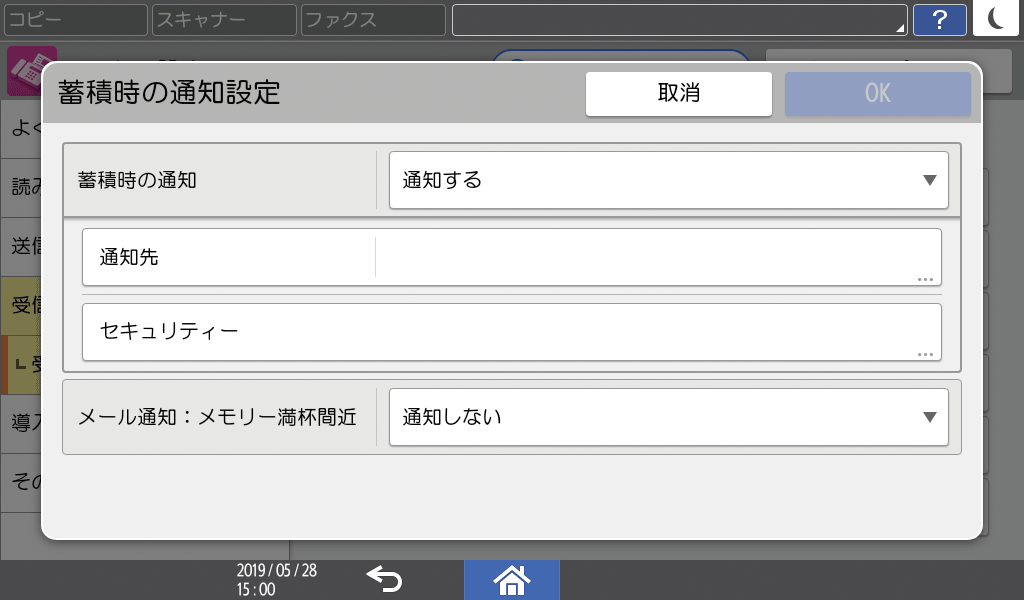Viewport: 1024px width, 600px height.
Task: Open the メール通知：メモリー満杯間近 dropdown
Action: point(668,418)
